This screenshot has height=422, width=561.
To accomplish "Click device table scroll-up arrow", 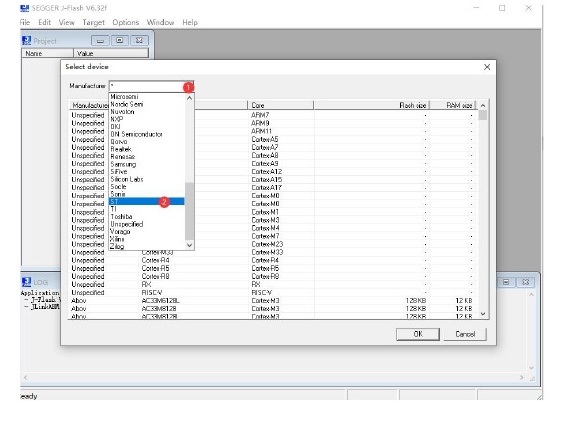I will coord(483,105).
